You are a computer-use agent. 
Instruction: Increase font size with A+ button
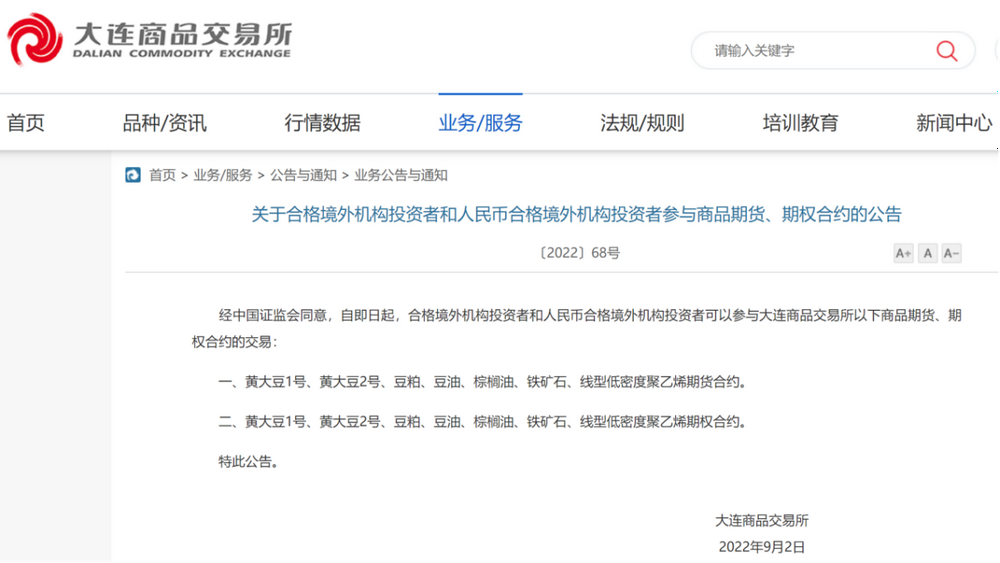click(x=903, y=253)
